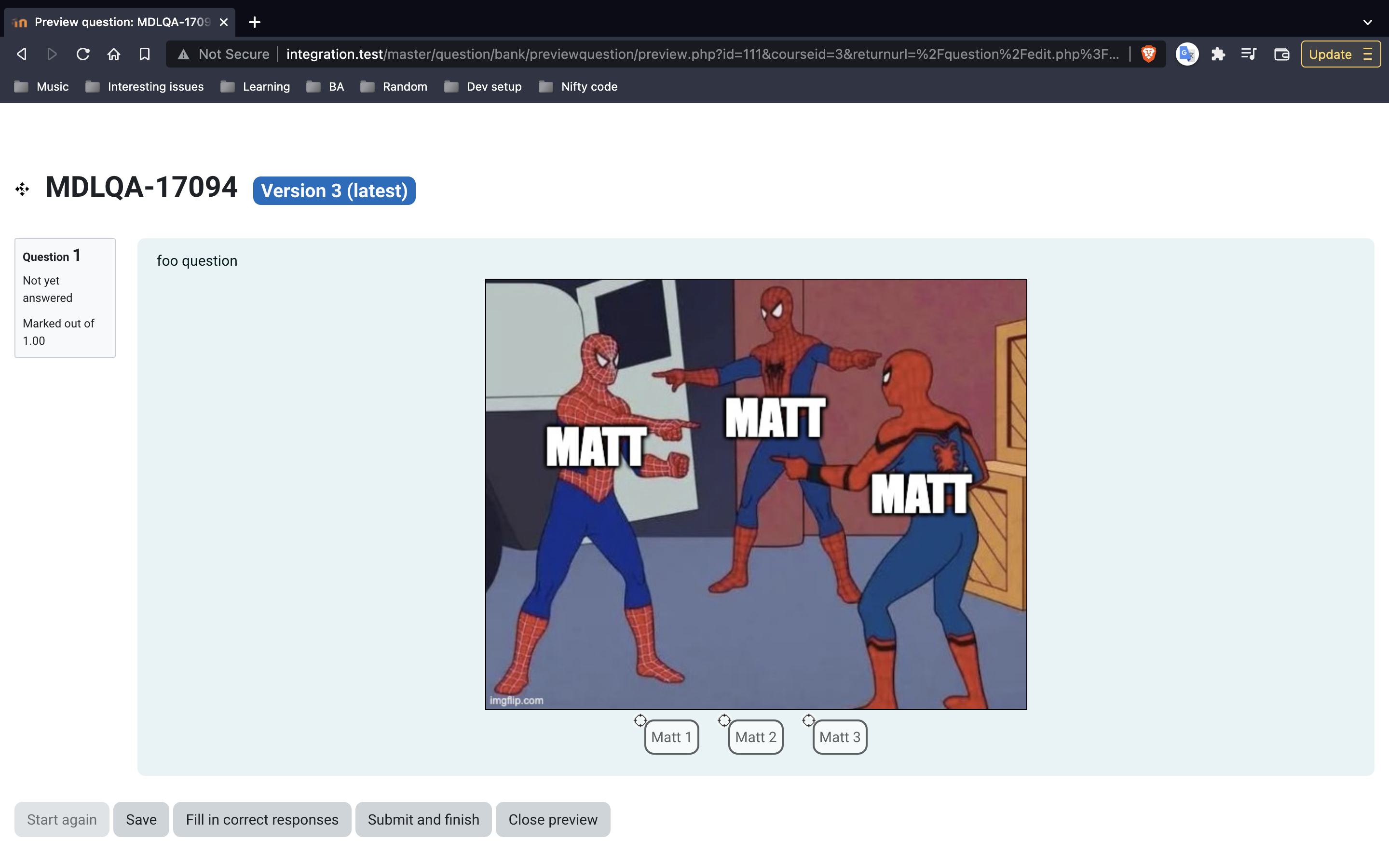Reload the current page
The height and width of the screenshot is (868, 1389).
point(83,54)
